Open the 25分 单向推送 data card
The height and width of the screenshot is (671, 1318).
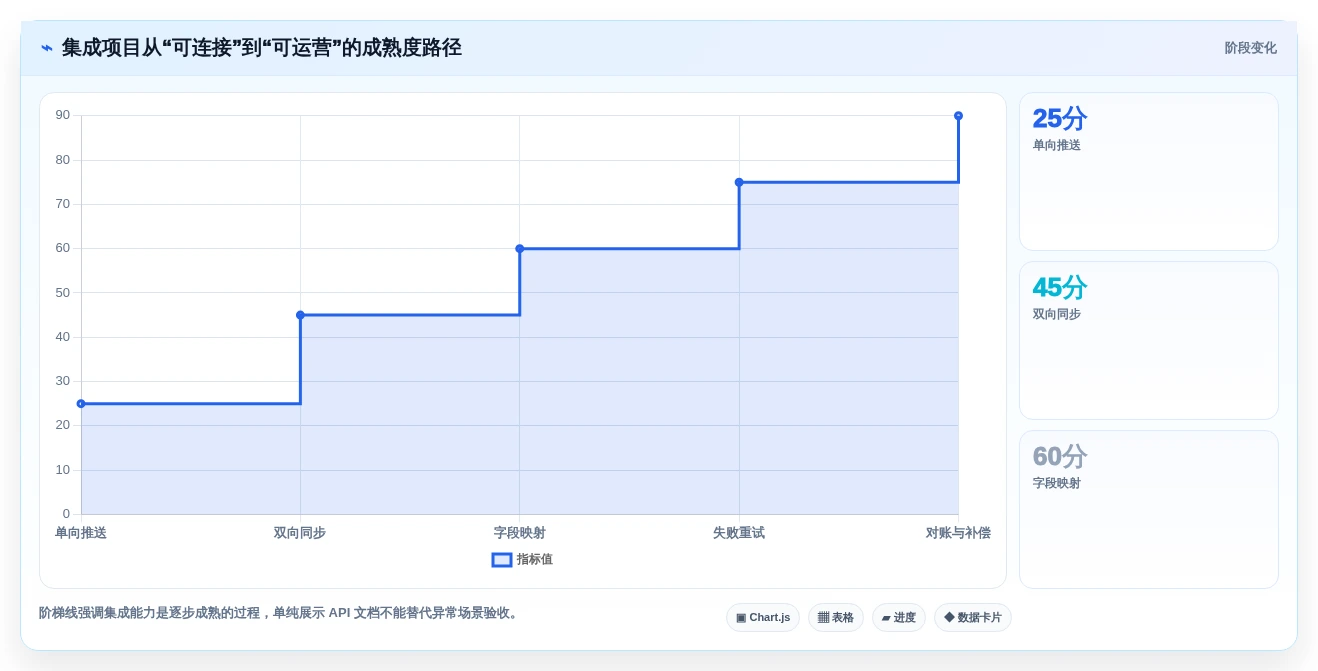(x=1149, y=172)
